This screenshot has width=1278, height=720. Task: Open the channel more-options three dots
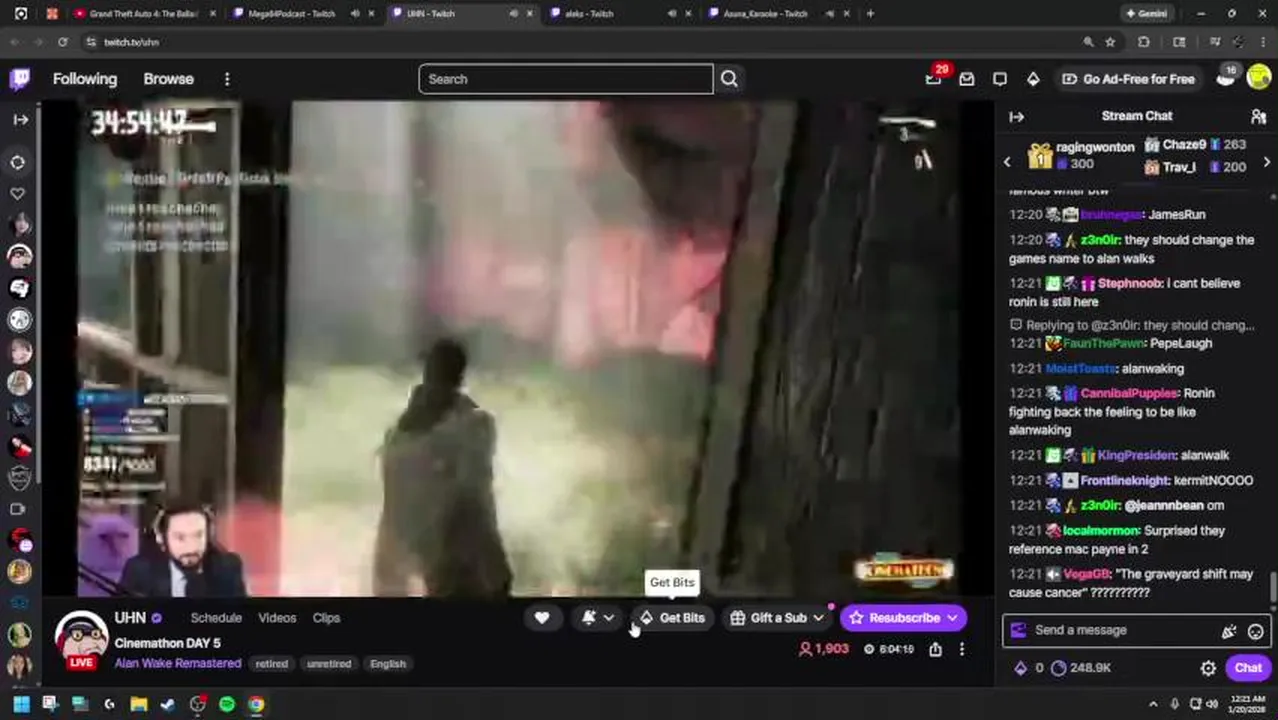962,649
